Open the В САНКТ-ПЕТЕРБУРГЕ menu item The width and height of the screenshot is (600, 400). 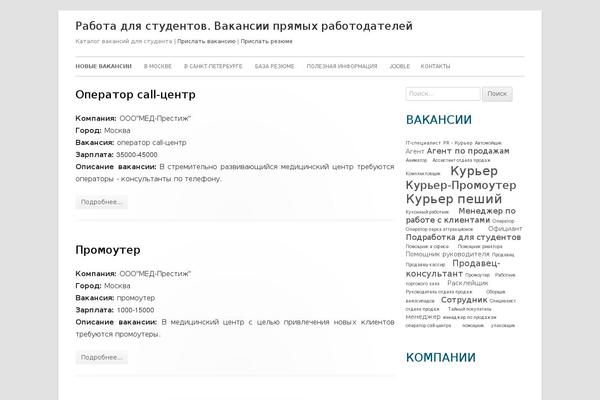213,66
